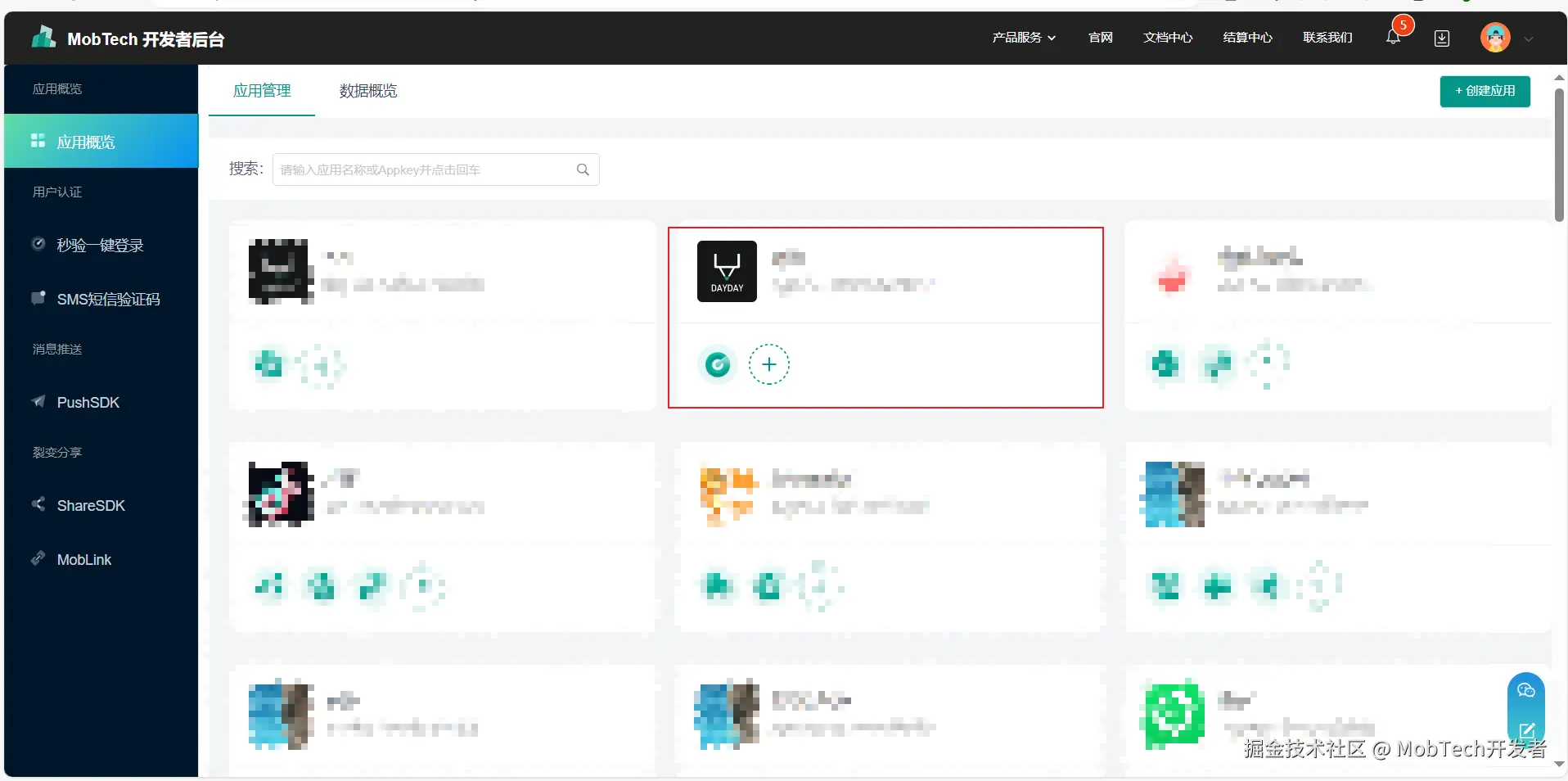Select 联系我们 in the top navigation
1568x781 pixels.
1327,38
